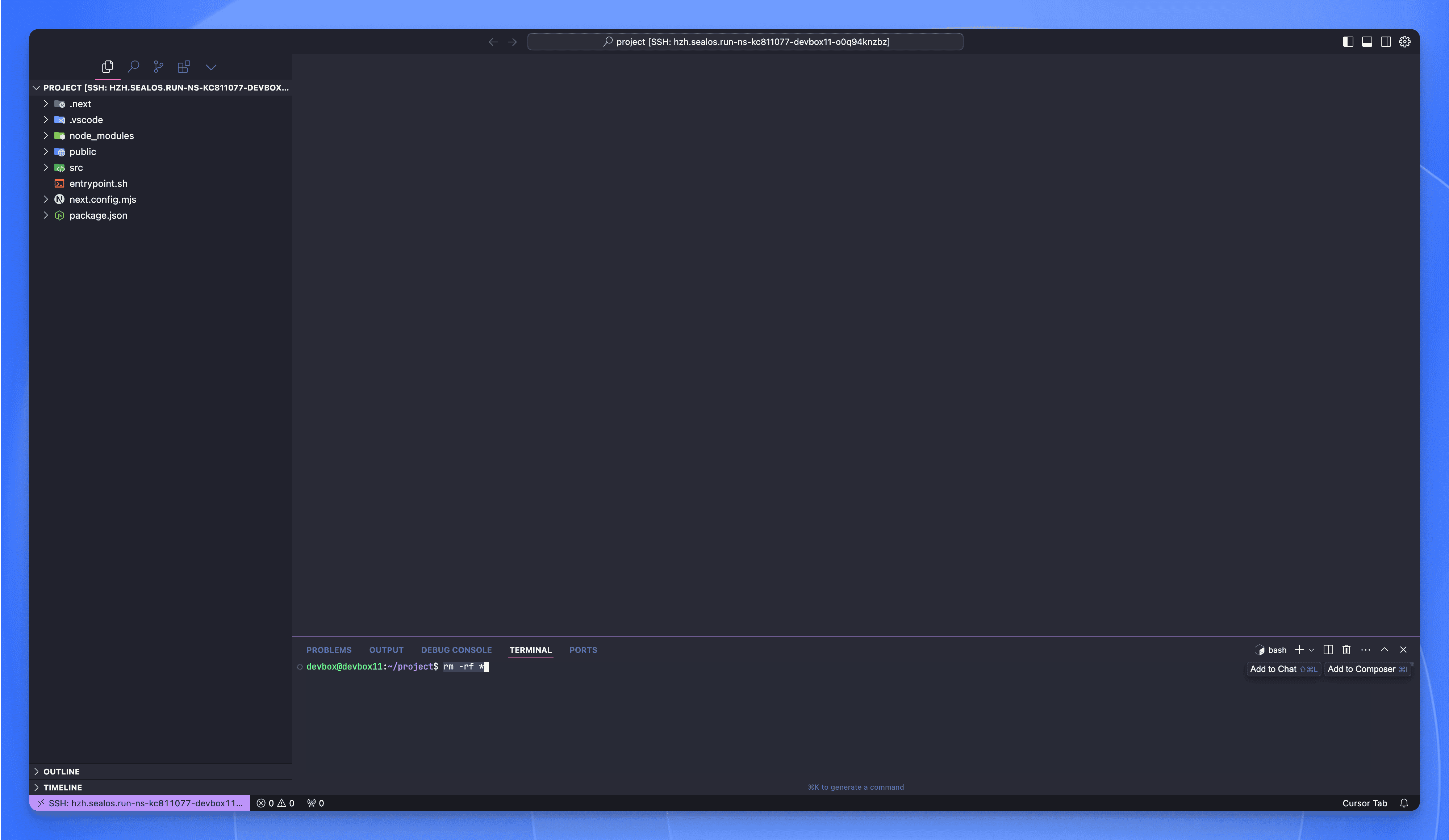The image size is (1449, 840).
Task: Click the Cursor Tab status item
Action: [1365, 803]
